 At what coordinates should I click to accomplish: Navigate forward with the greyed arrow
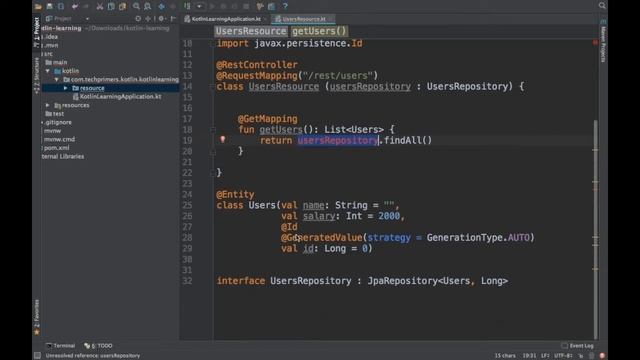[173, 6]
